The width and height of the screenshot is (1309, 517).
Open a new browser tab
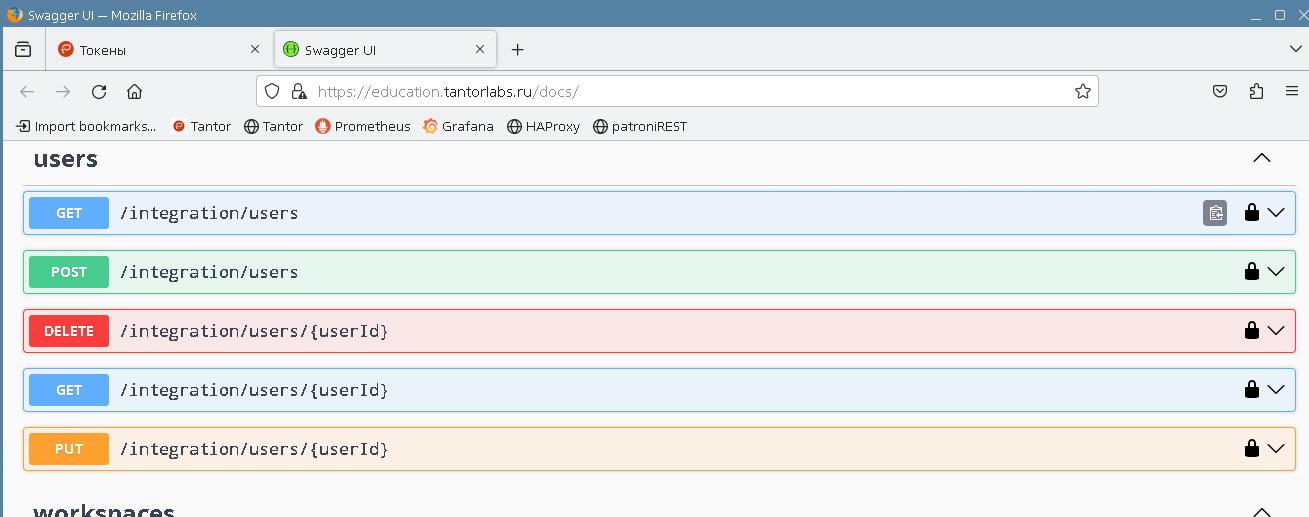pos(517,50)
